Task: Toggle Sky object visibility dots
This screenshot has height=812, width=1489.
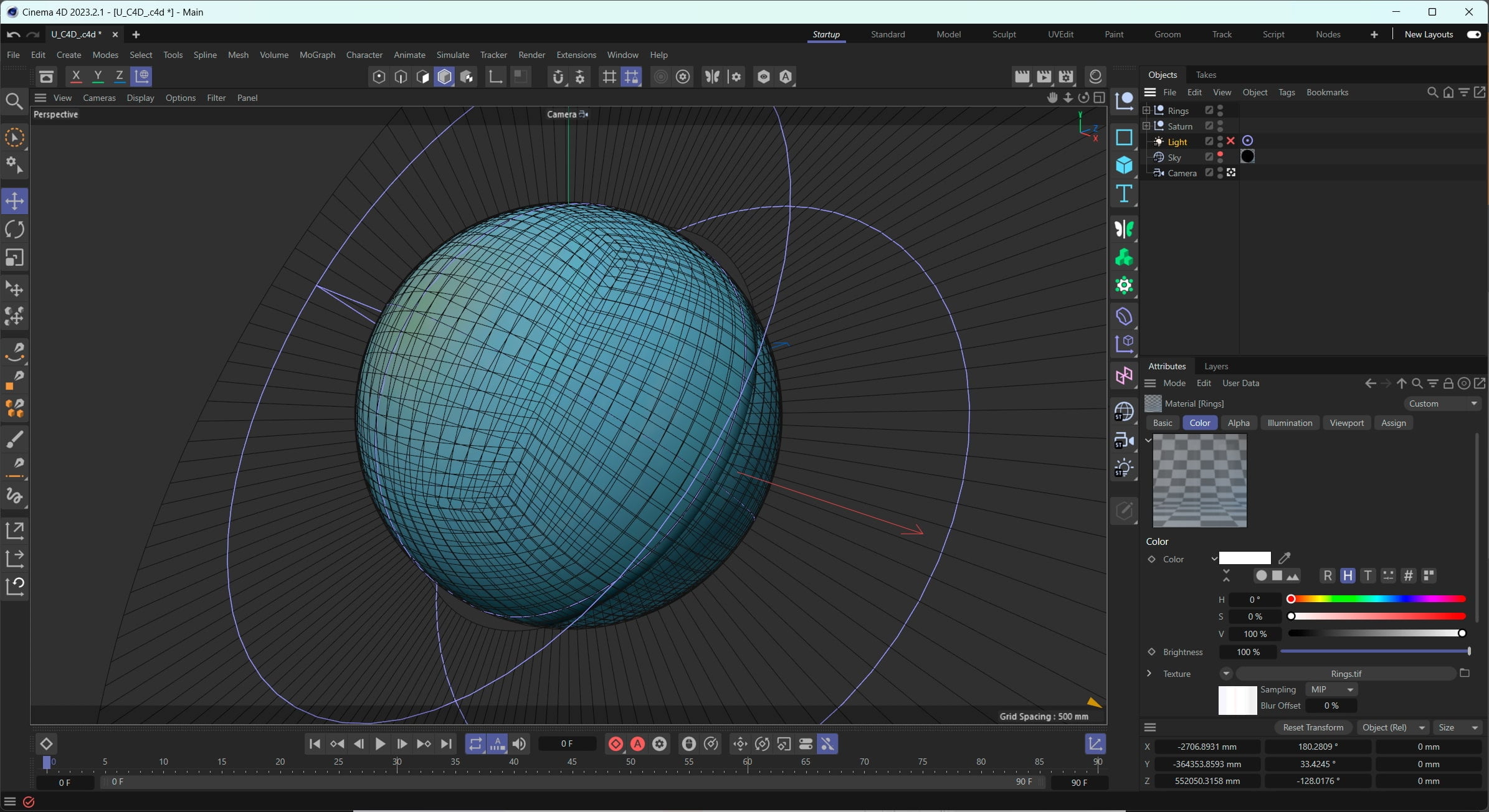Action: (x=1220, y=157)
